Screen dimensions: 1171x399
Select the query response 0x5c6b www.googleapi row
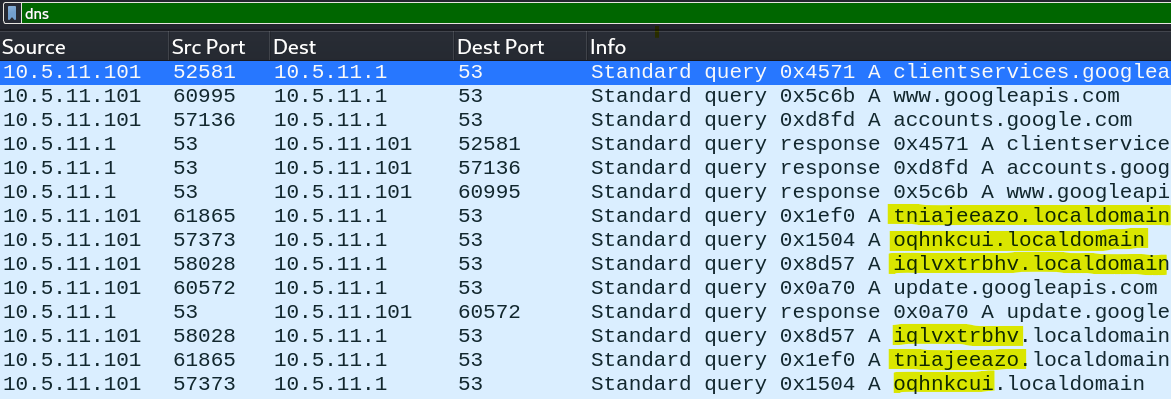pos(586,192)
